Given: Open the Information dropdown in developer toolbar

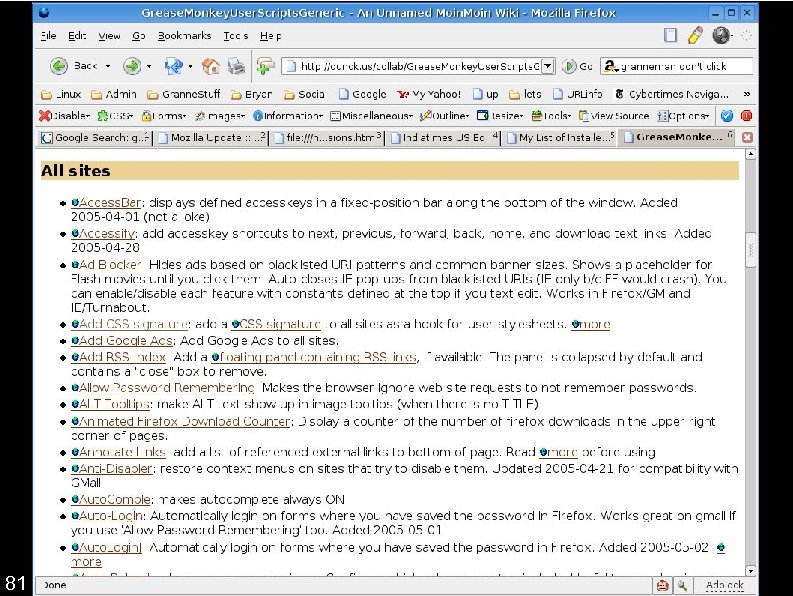Looking at the screenshot, I should coord(288,116).
